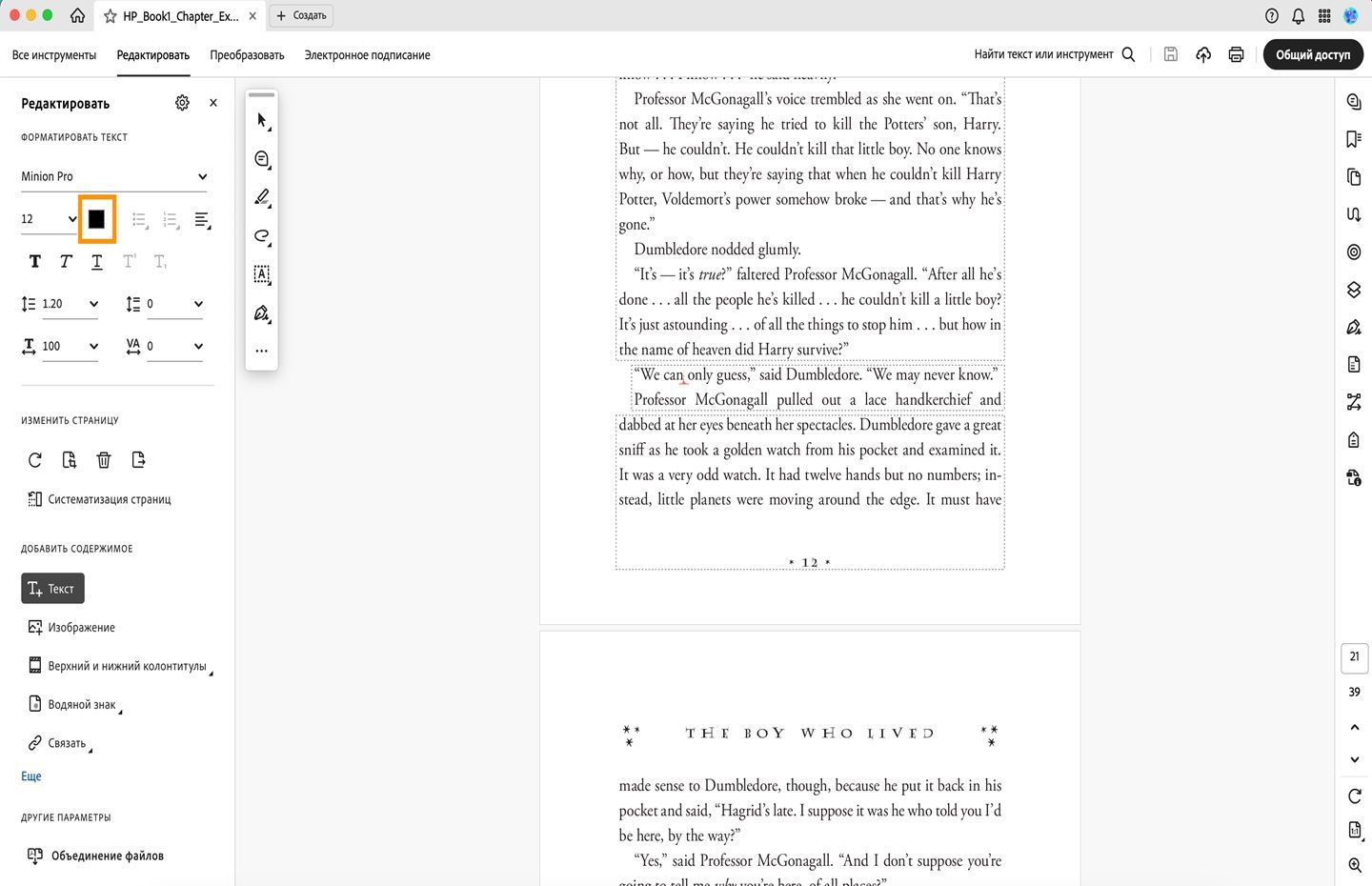Open the bookmarks panel in right sidebar

1354,139
